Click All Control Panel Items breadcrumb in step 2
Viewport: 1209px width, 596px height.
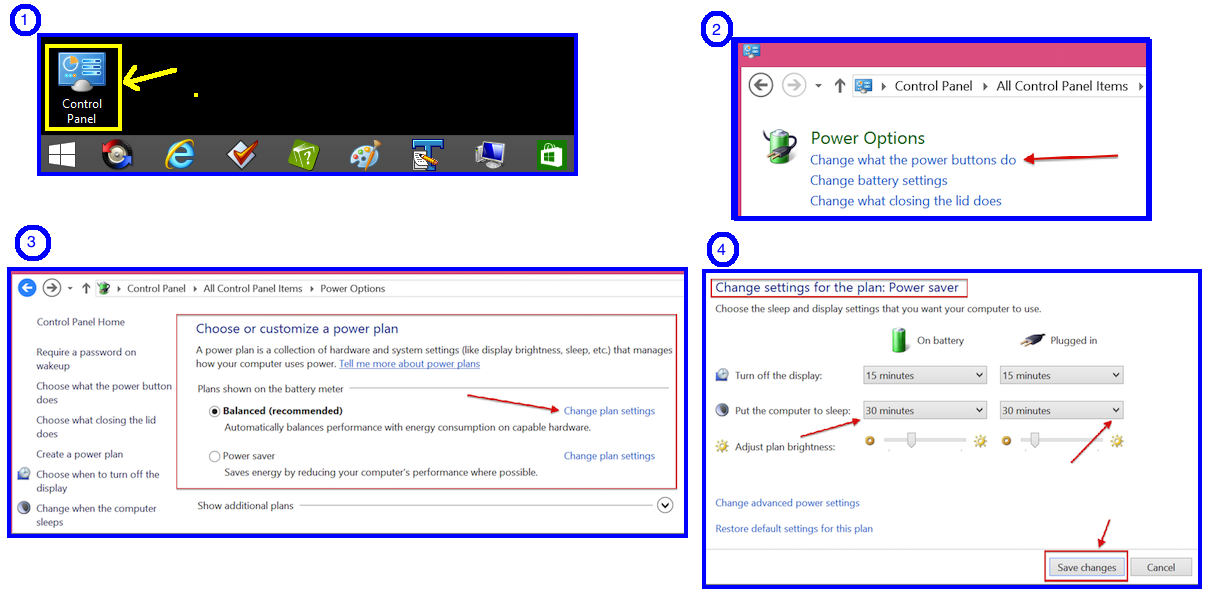click(1062, 86)
